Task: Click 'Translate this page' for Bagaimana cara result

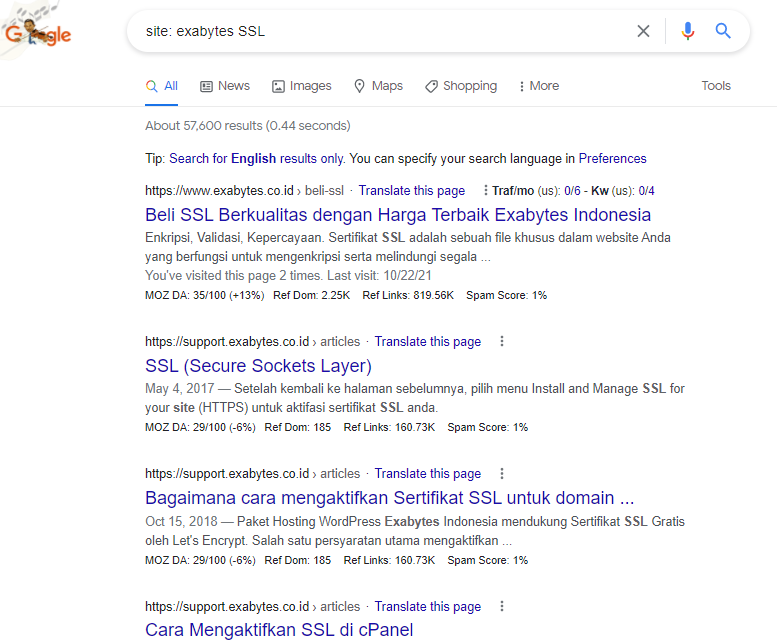Action: pyautogui.click(x=428, y=474)
